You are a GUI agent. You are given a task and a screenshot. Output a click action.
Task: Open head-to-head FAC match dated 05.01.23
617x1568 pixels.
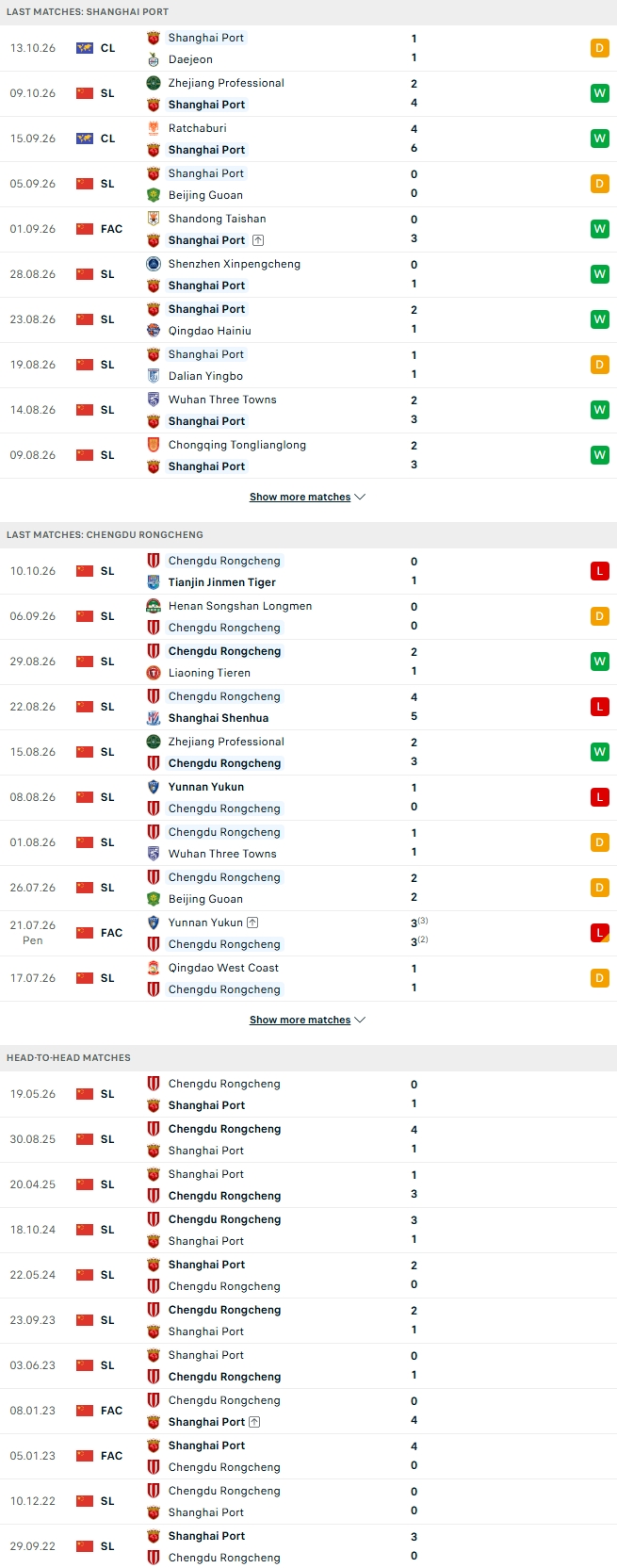pyautogui.click(x=308, y=1456)
